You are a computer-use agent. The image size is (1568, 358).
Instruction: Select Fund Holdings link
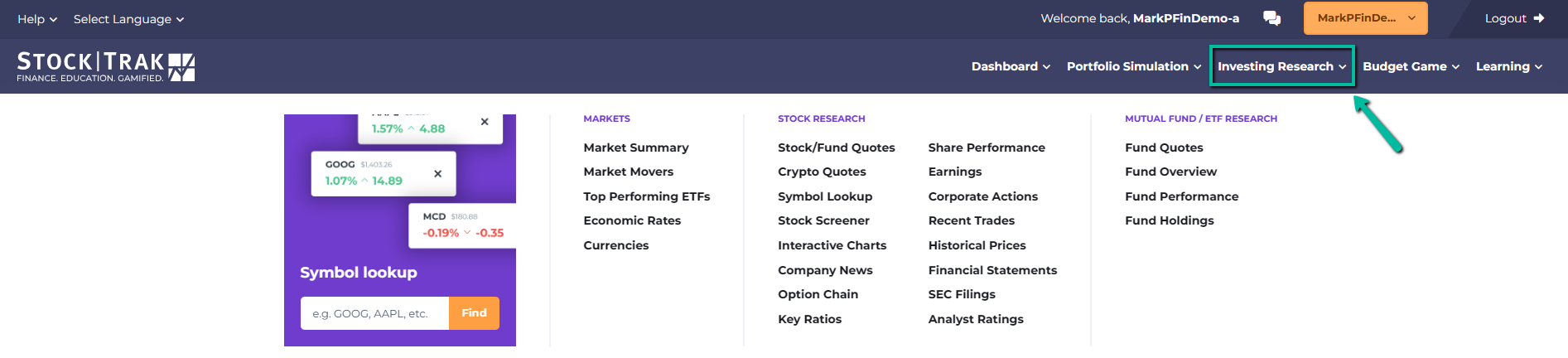tap(1169, 220)
